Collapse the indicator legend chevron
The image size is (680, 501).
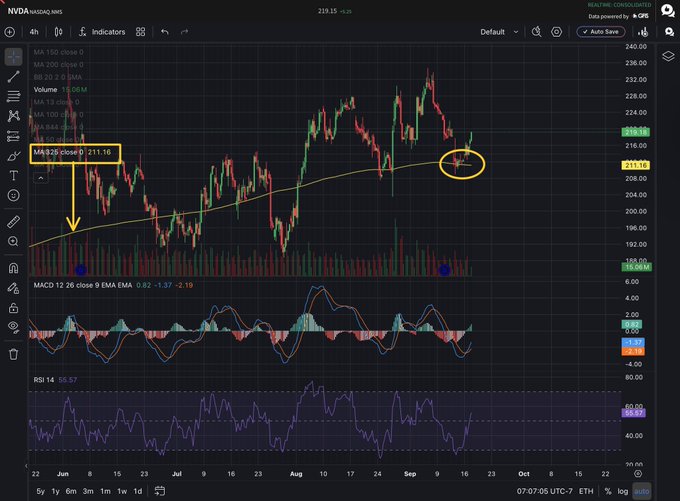[x=41, y=178]
